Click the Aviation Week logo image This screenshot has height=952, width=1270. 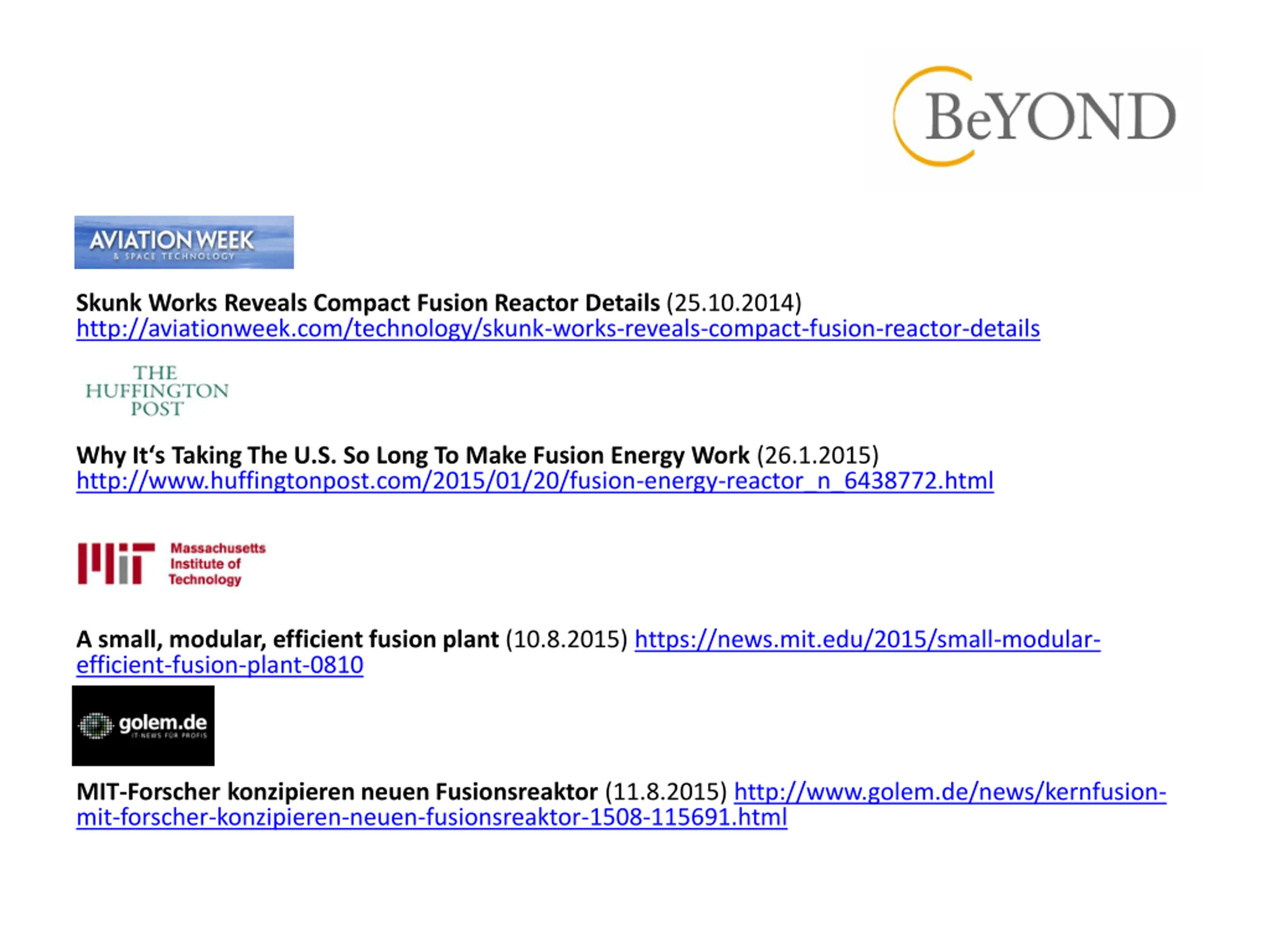[x=184, y=242]
